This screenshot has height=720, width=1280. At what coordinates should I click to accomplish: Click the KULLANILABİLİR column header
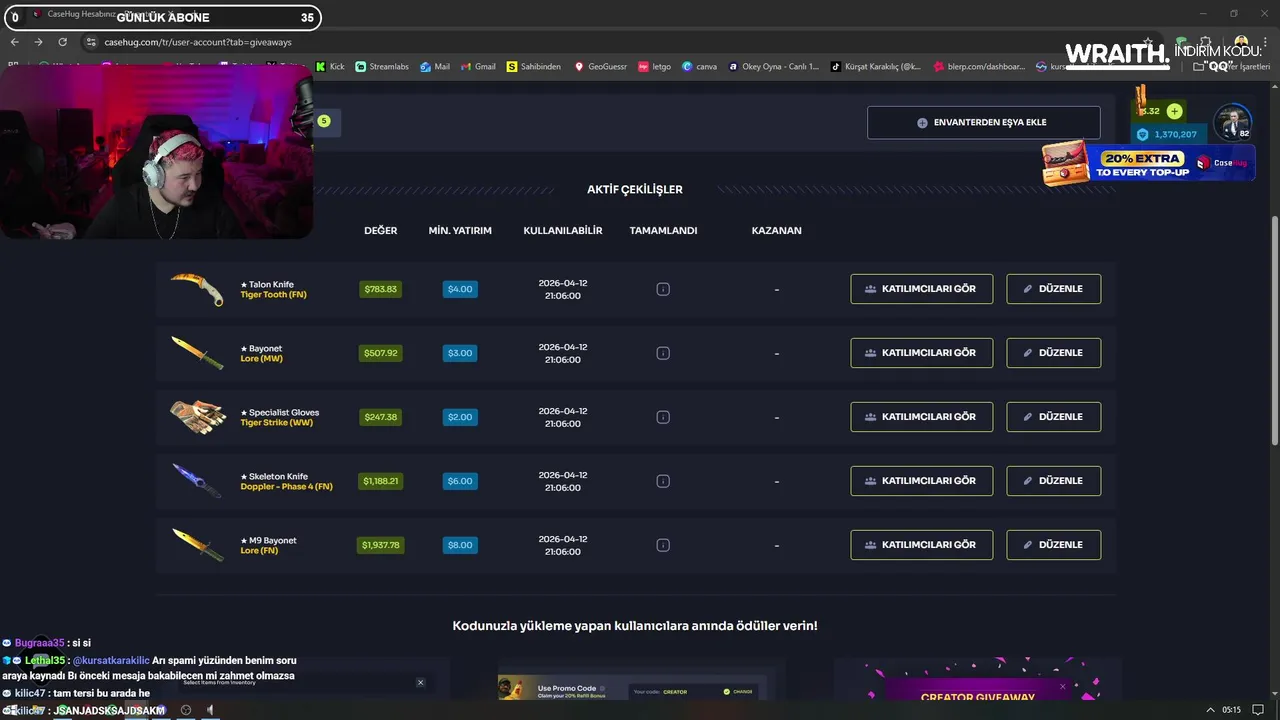(x=563, y=230)
